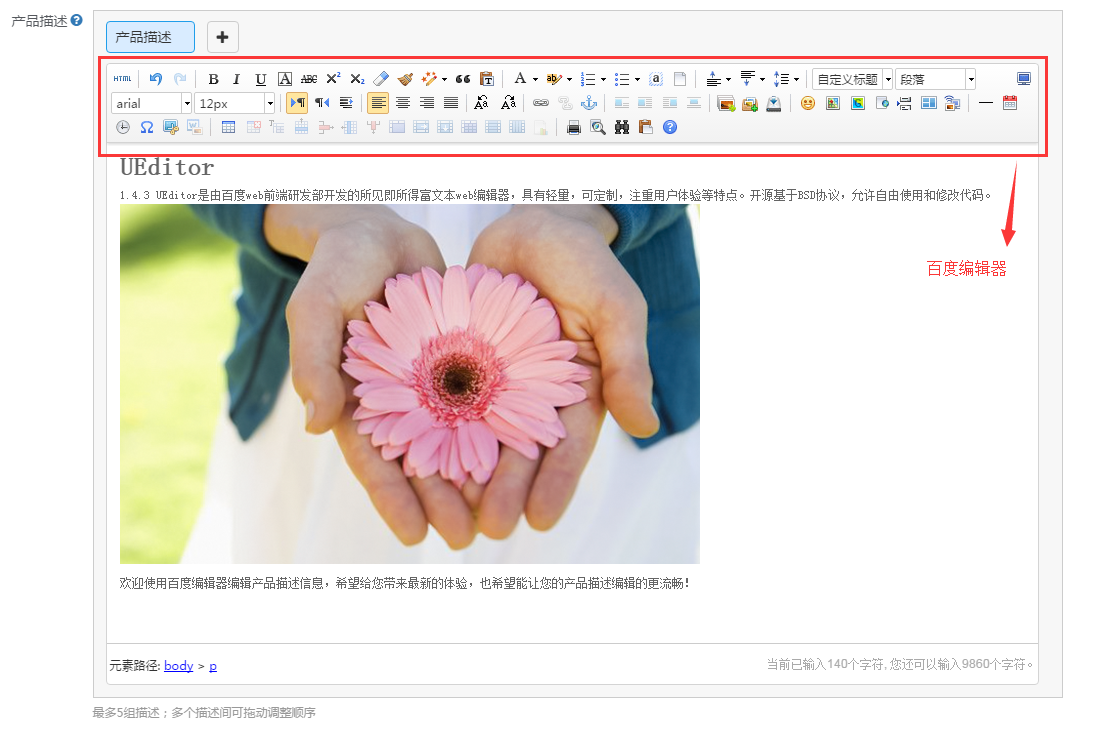
Task: Open search and replace binoculars icon
Action: tap(621, 127)
